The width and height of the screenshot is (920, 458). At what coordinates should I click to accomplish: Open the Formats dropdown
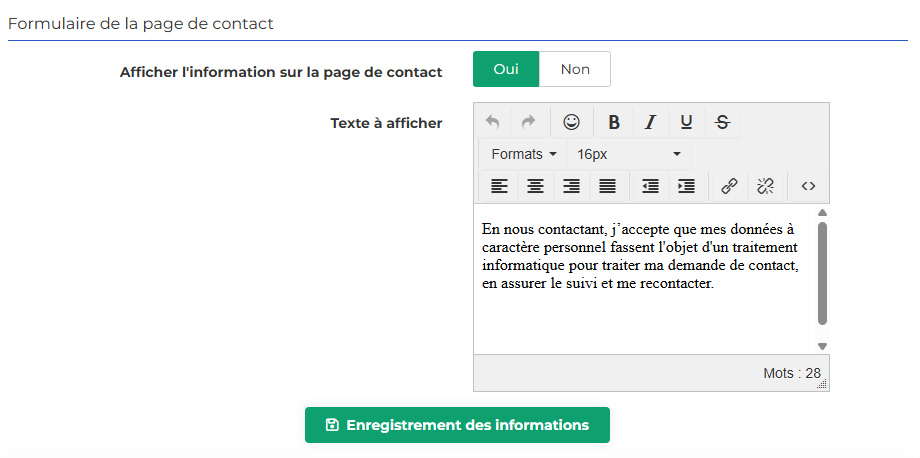(x=524, y=154)
